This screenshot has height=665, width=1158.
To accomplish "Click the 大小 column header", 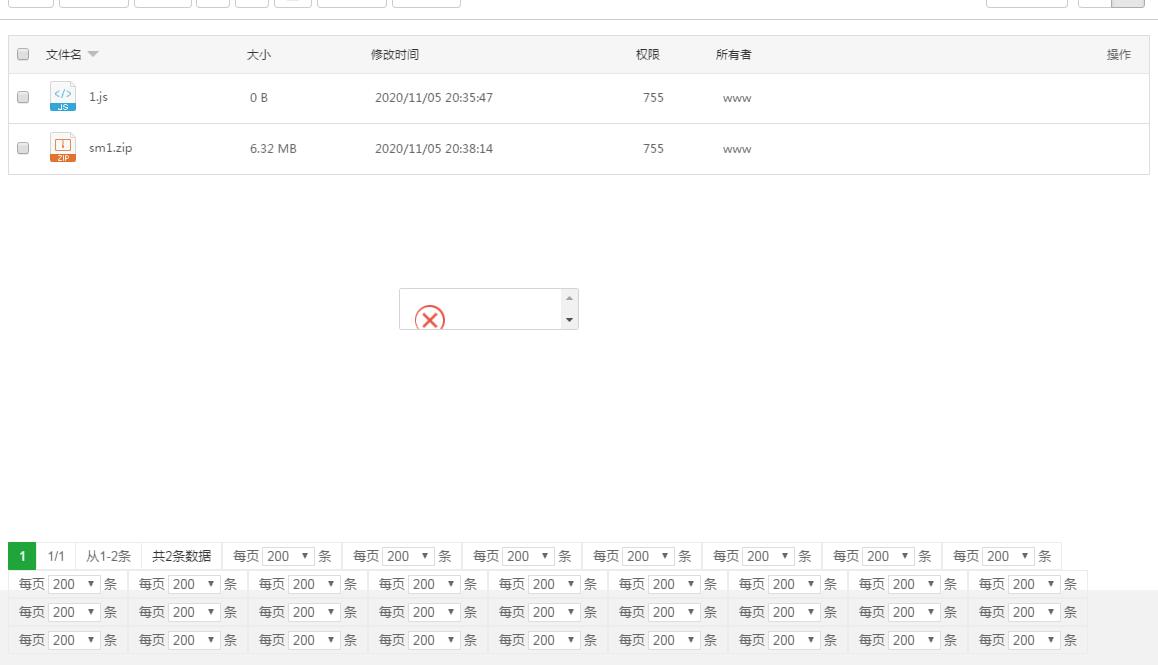I will click(x=258, y=54).
